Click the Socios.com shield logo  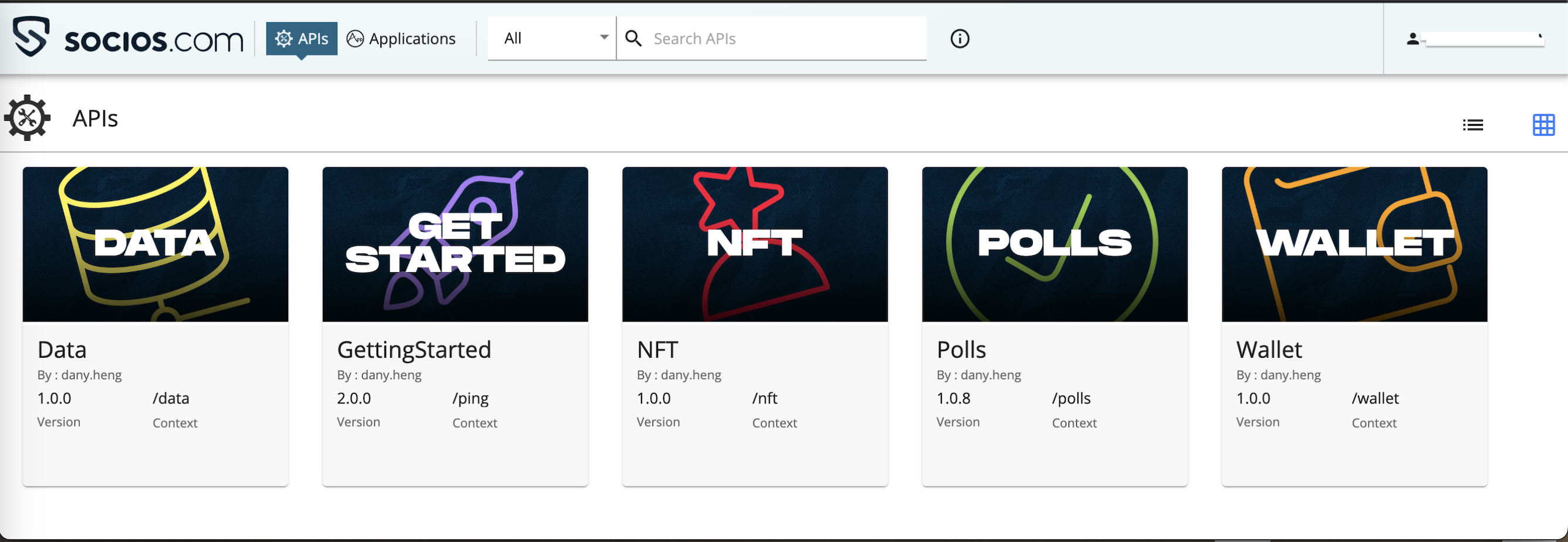[x=31, y=37]
